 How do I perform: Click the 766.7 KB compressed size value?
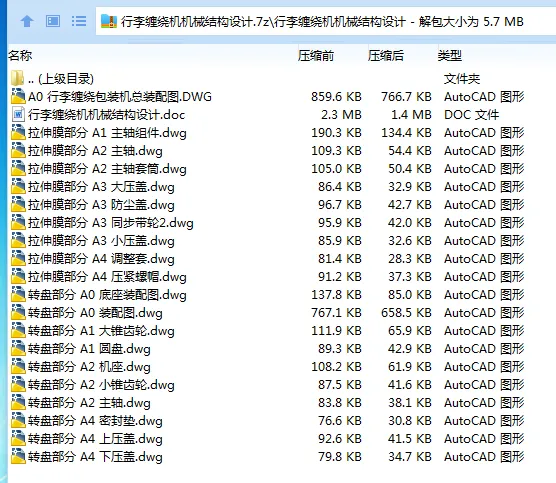click(x=406, y=97)
